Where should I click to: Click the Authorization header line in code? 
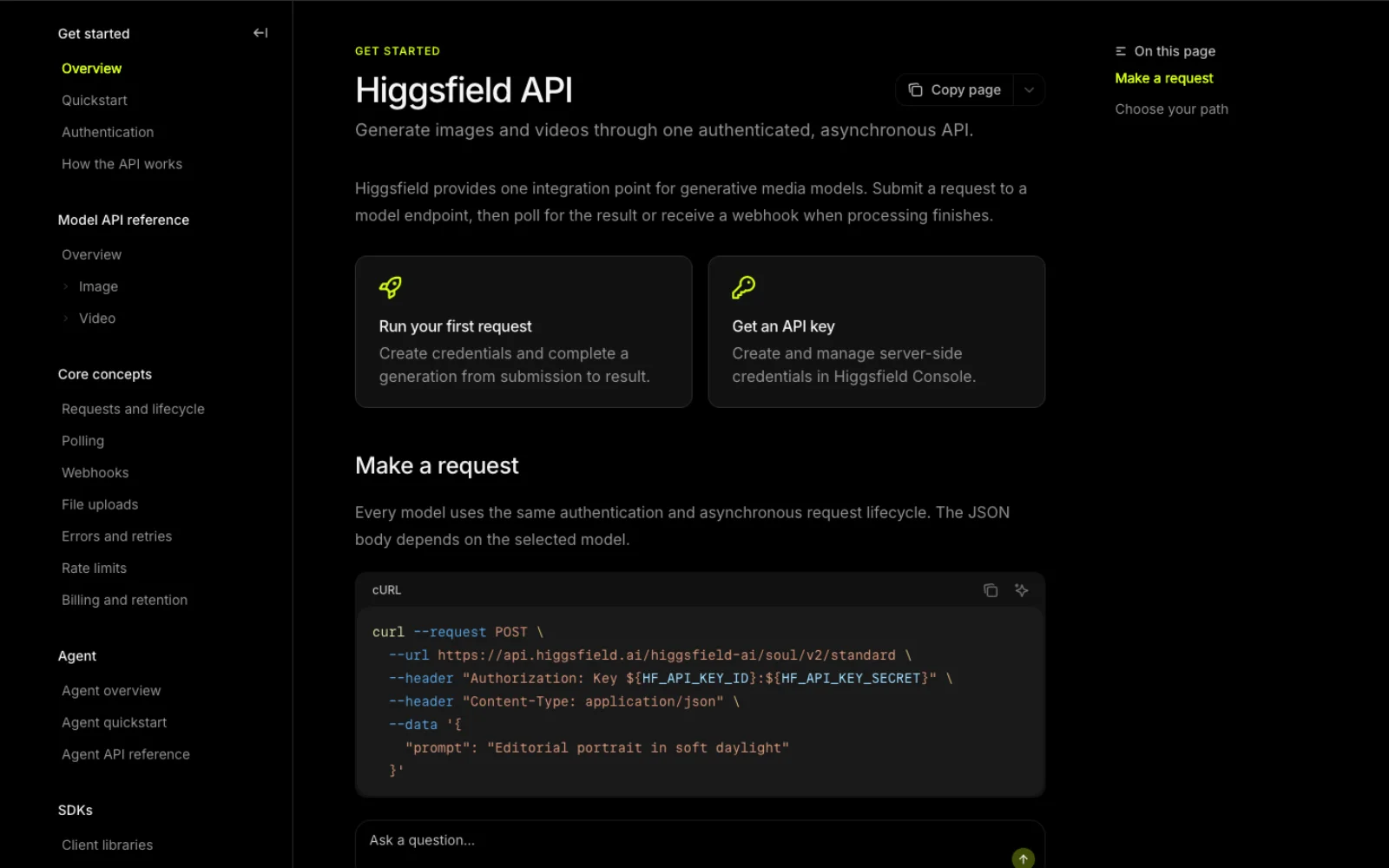click(x=671, y=679)
